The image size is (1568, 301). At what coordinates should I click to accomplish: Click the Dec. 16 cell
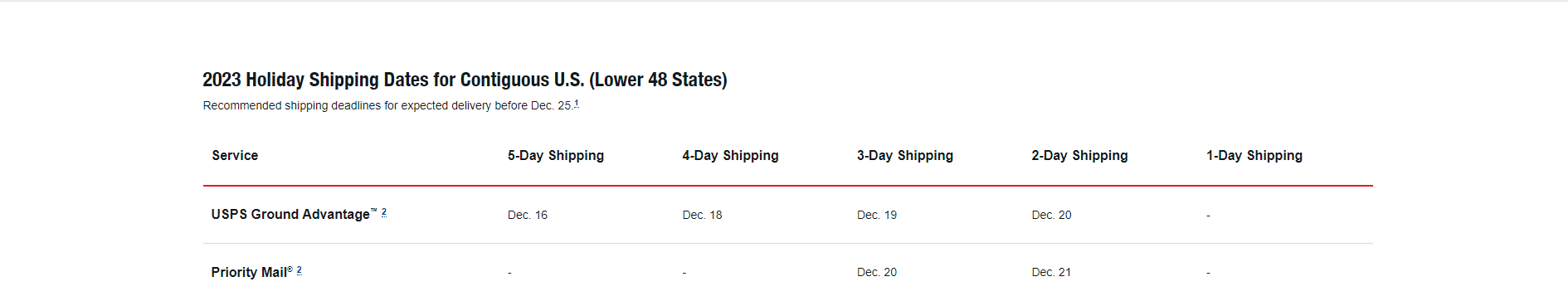point(528,215)
